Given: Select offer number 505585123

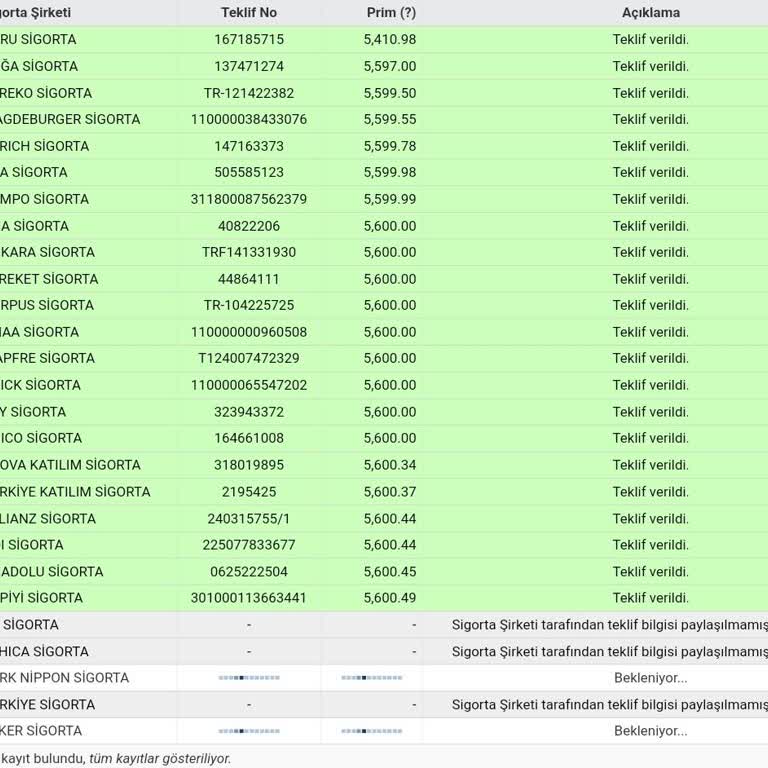Looking at the screenshot, I should pyautogui.click(x=249, y=172).
